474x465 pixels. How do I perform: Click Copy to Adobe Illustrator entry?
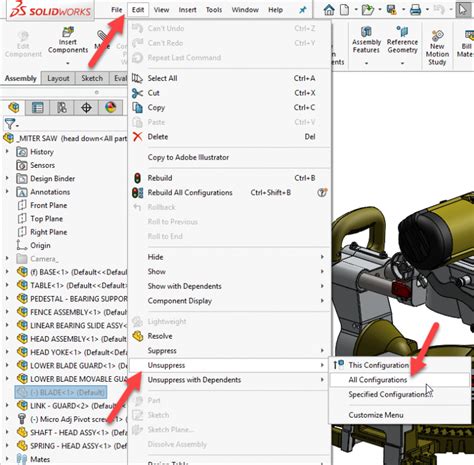click(x=230, y=157)
